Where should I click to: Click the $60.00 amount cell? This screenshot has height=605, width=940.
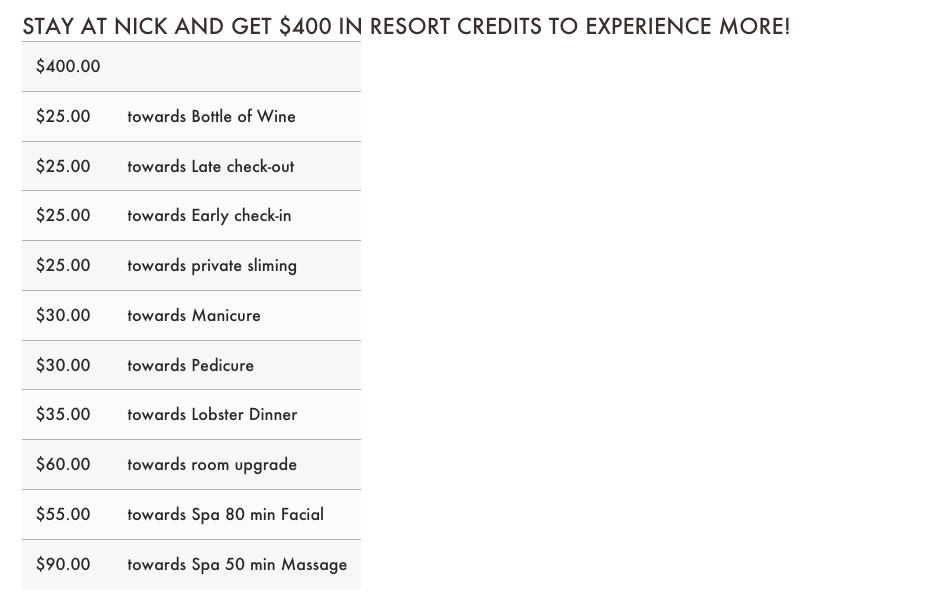pos(63,465)
